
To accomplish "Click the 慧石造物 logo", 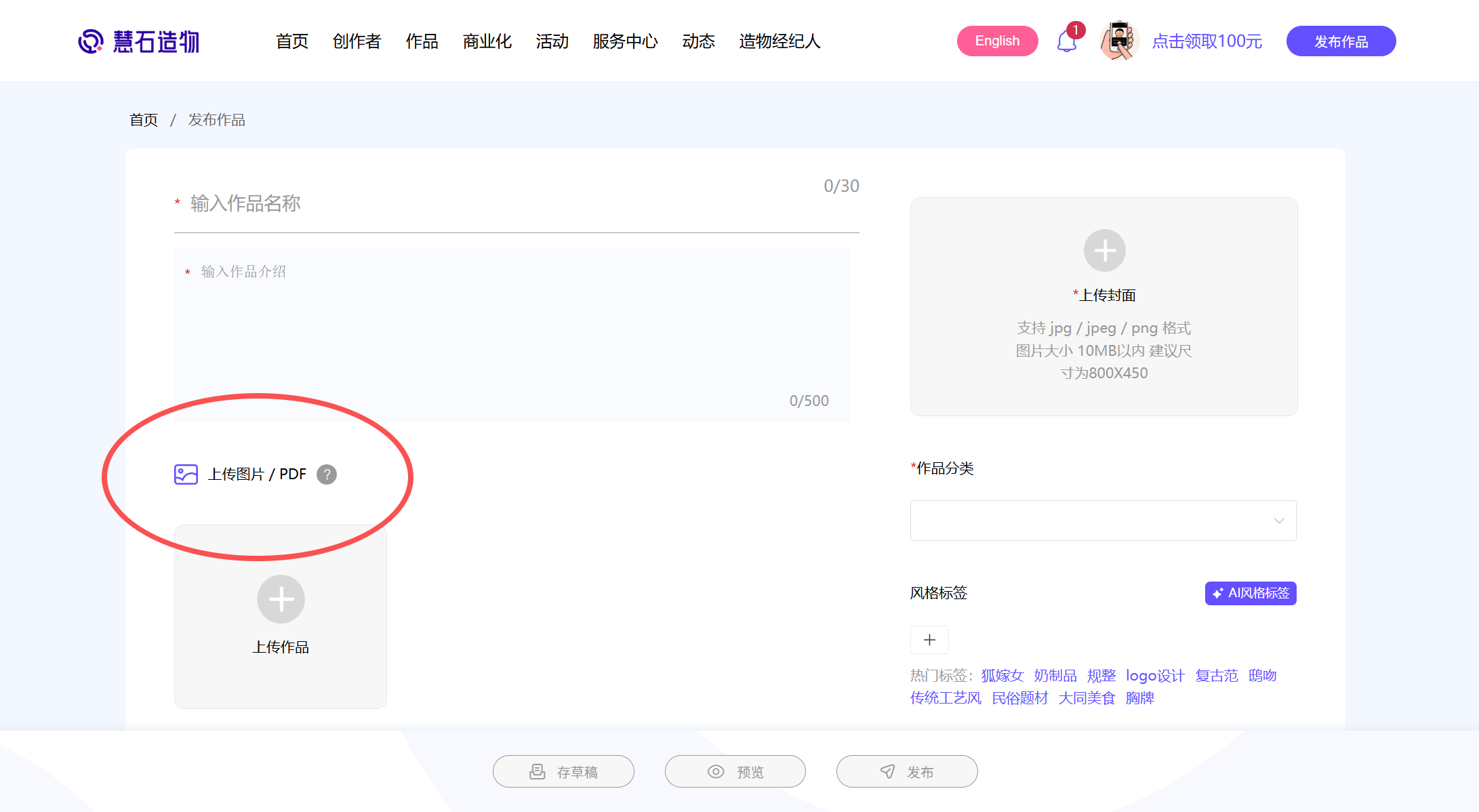I will [x=139, y=41].
